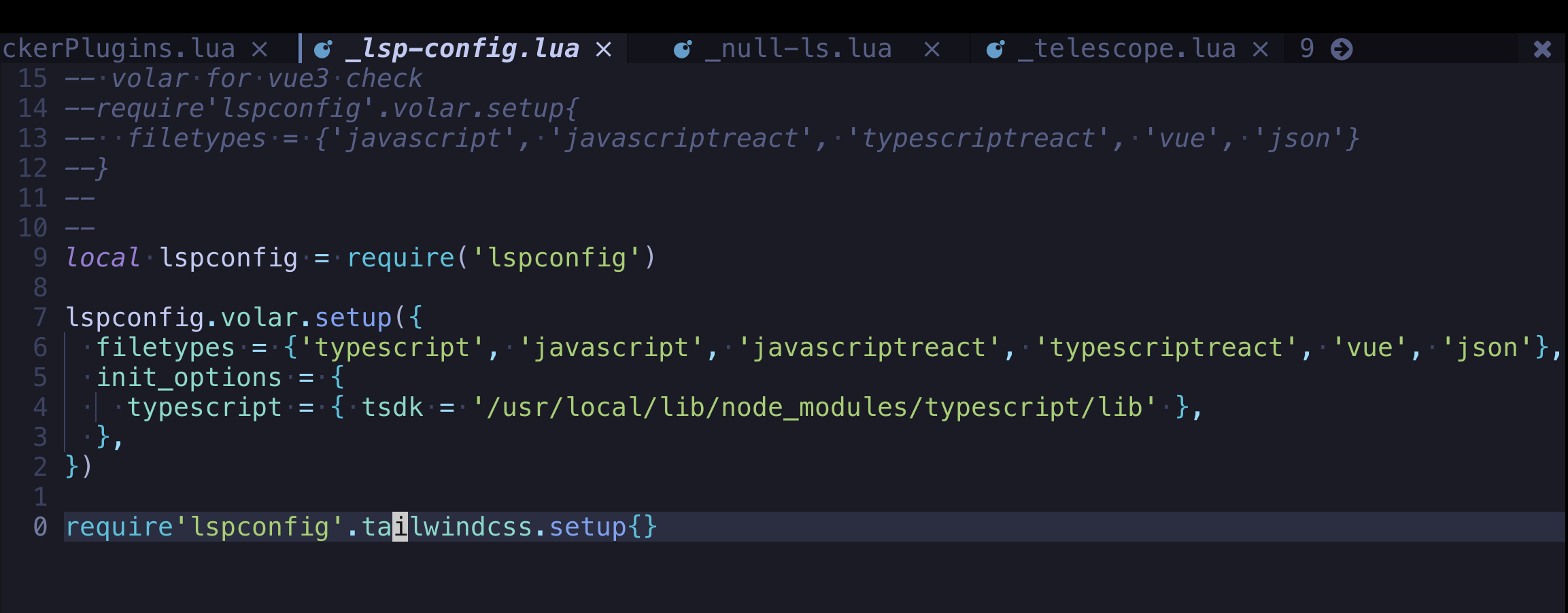The height and width of the screenshot is (613, 1568).
Task: Click the tailwindcss text on the highlighted line
Action: click(x=449, y=526)
